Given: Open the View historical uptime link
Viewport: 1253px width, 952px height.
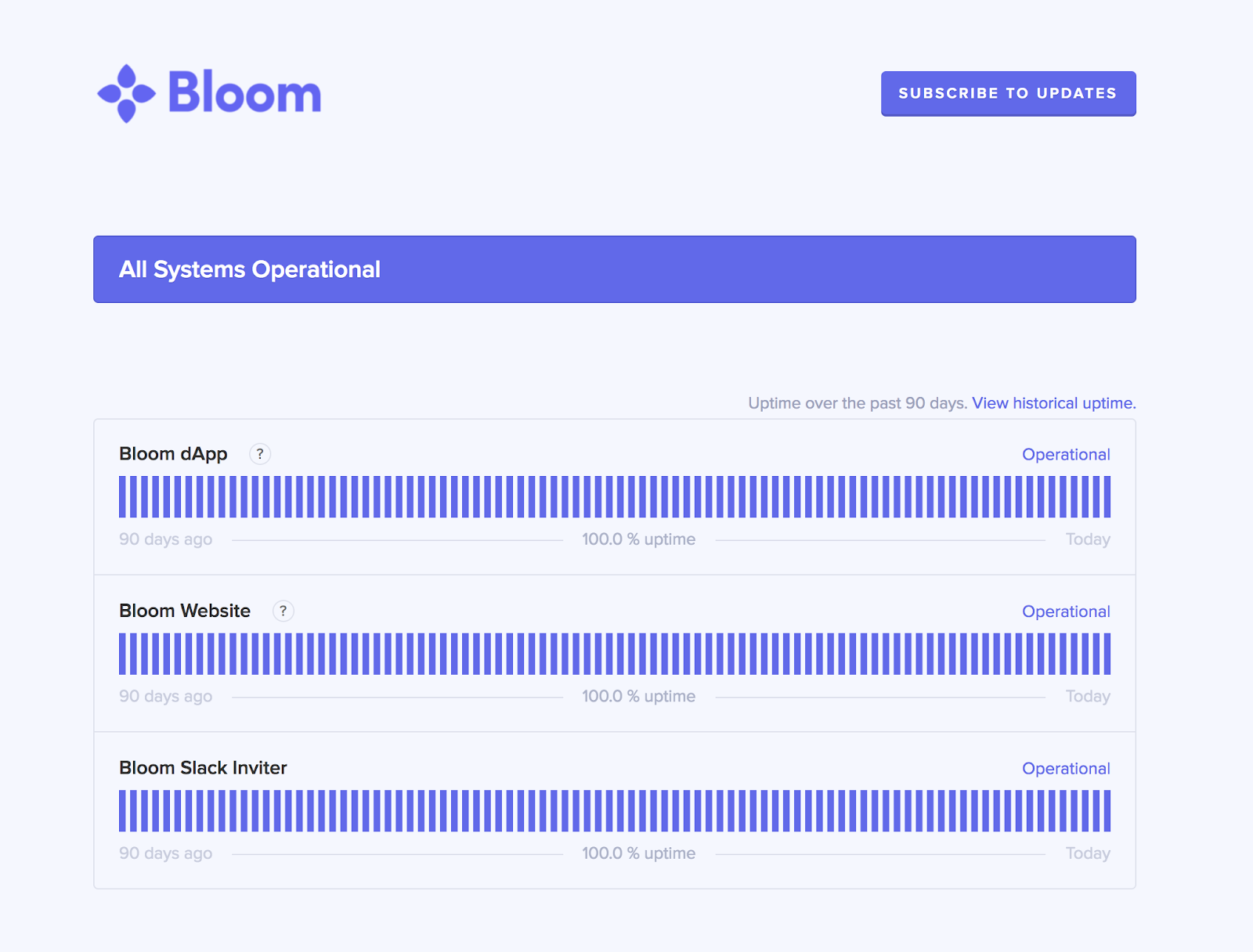Looking at the screenshot, I should point(1053,403).
